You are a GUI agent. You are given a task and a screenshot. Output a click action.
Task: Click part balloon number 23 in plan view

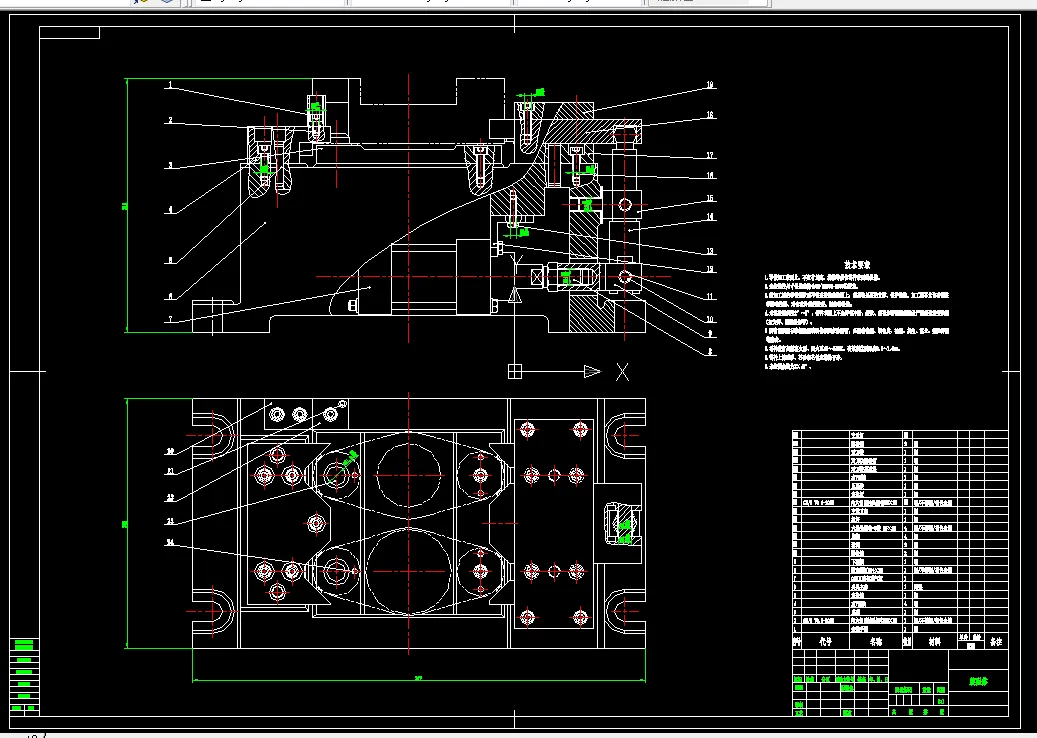coord(170,521)
